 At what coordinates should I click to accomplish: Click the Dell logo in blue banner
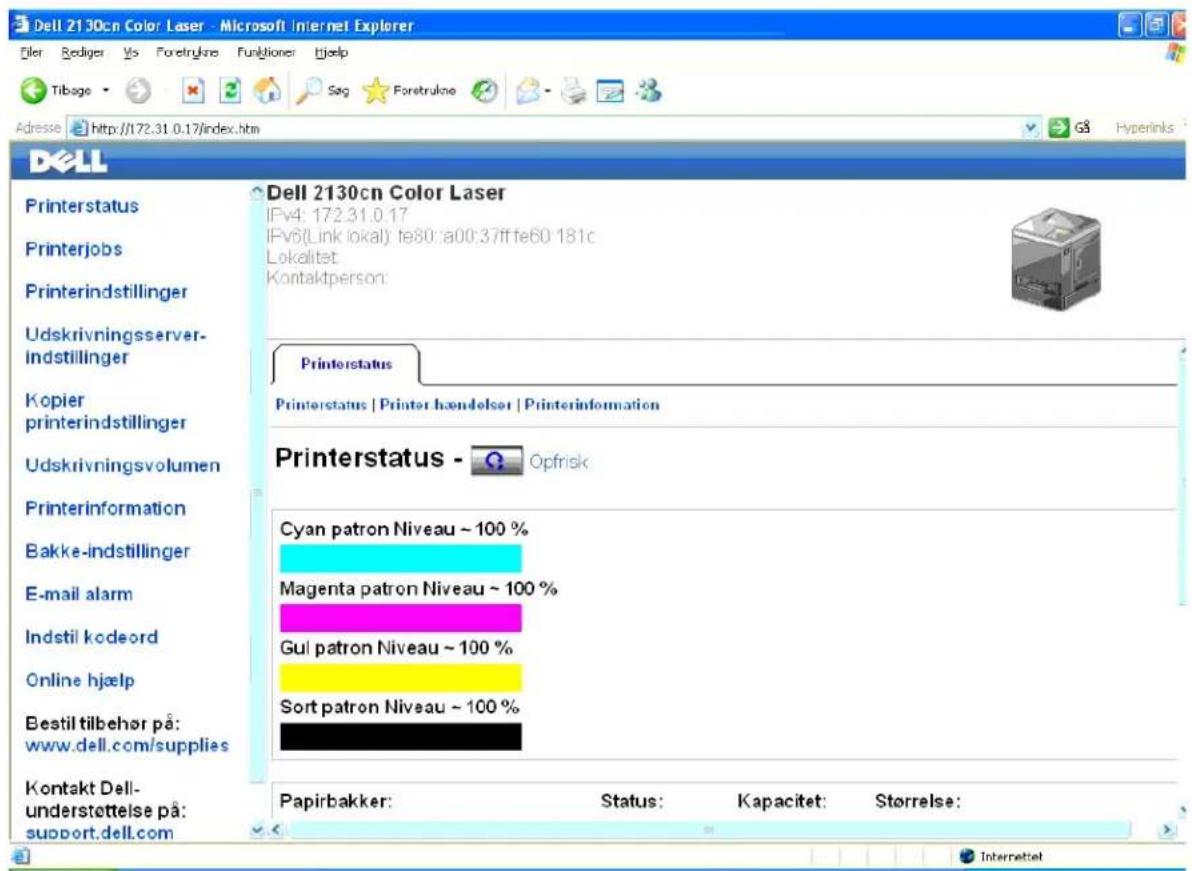click(68, 161)
